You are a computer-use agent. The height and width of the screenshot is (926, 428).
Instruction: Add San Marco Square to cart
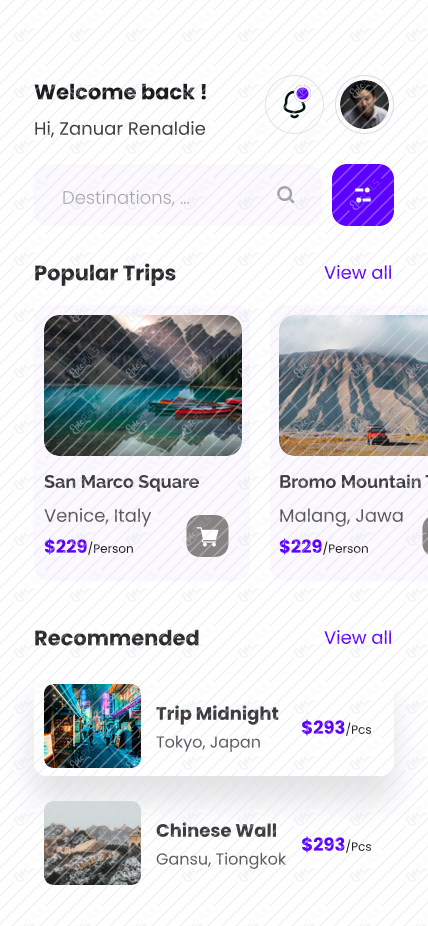point(207,536)
